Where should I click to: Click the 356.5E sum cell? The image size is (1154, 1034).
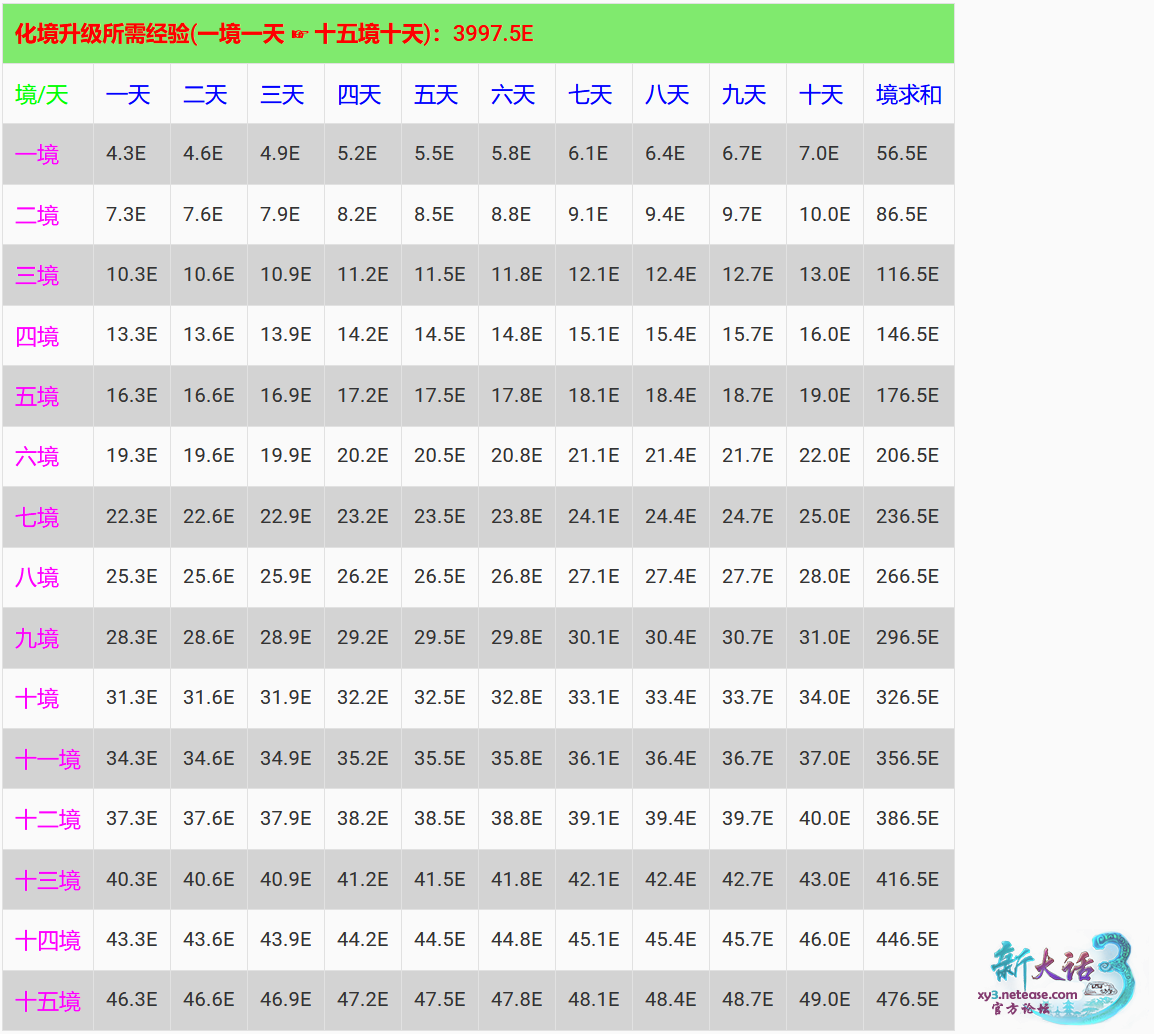908,759
